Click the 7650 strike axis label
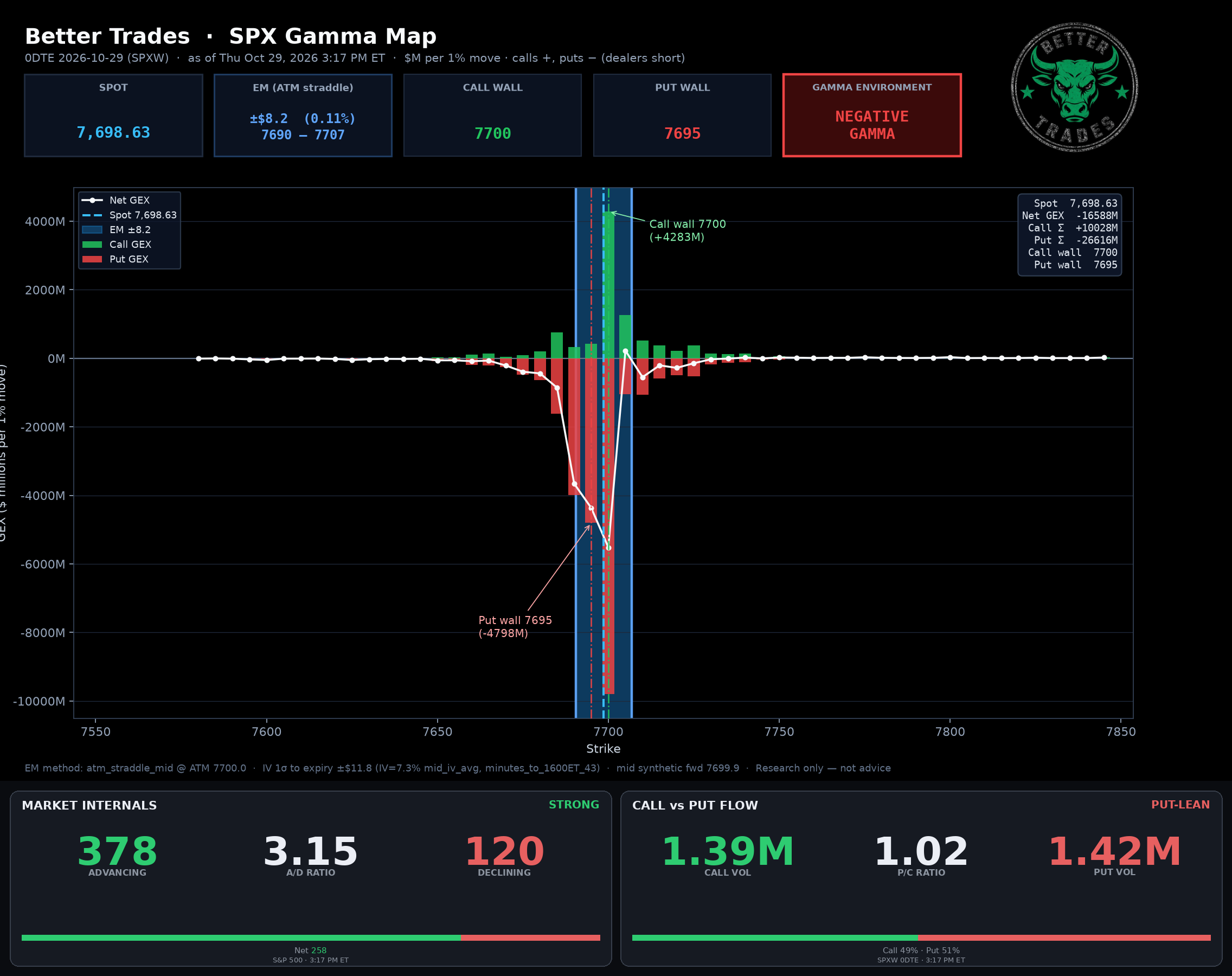The height and width of the screenshot is (976, 1232). pyautogui.click(x=437, y=731)
